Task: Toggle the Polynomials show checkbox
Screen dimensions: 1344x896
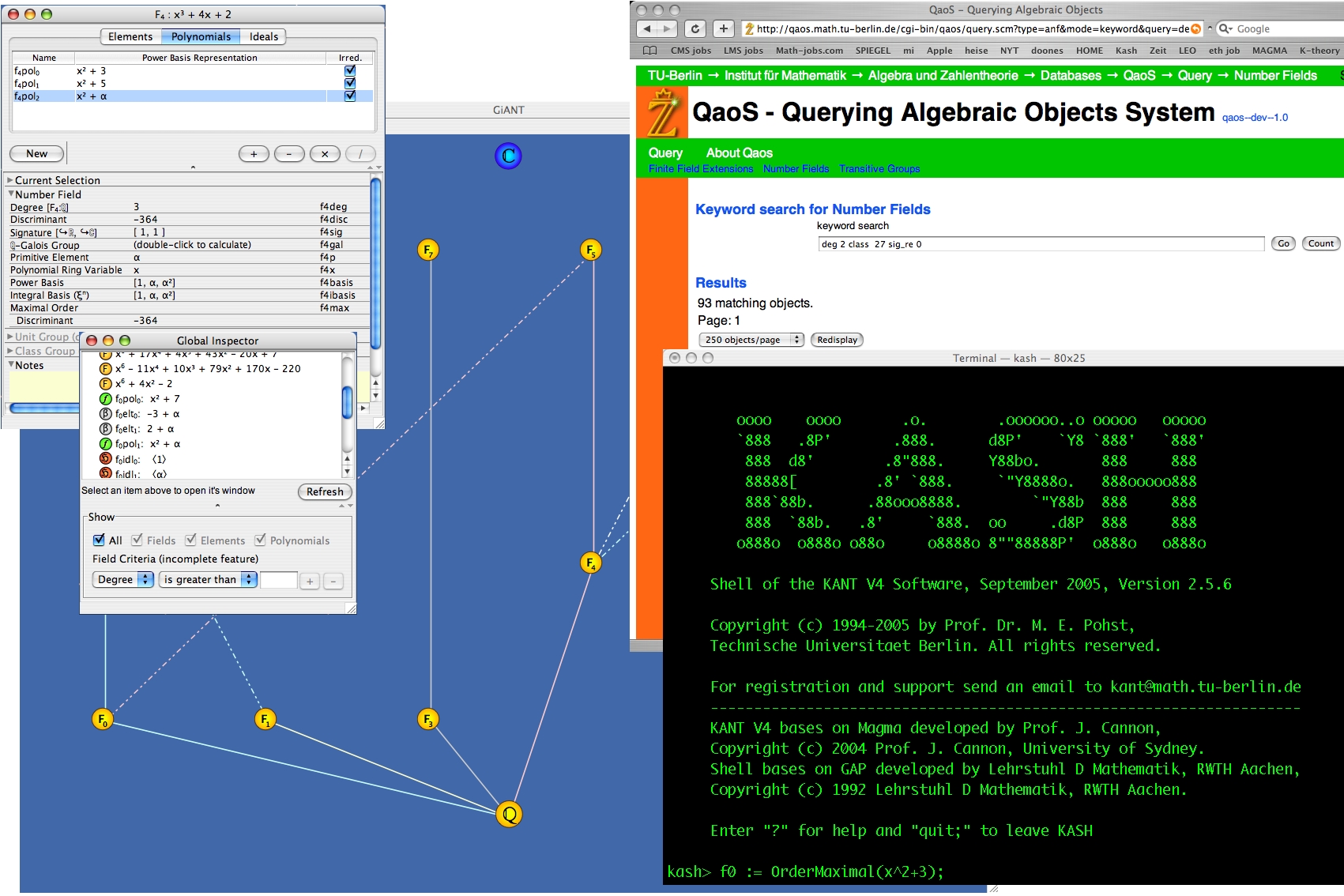Action: [x=261, y=540]
